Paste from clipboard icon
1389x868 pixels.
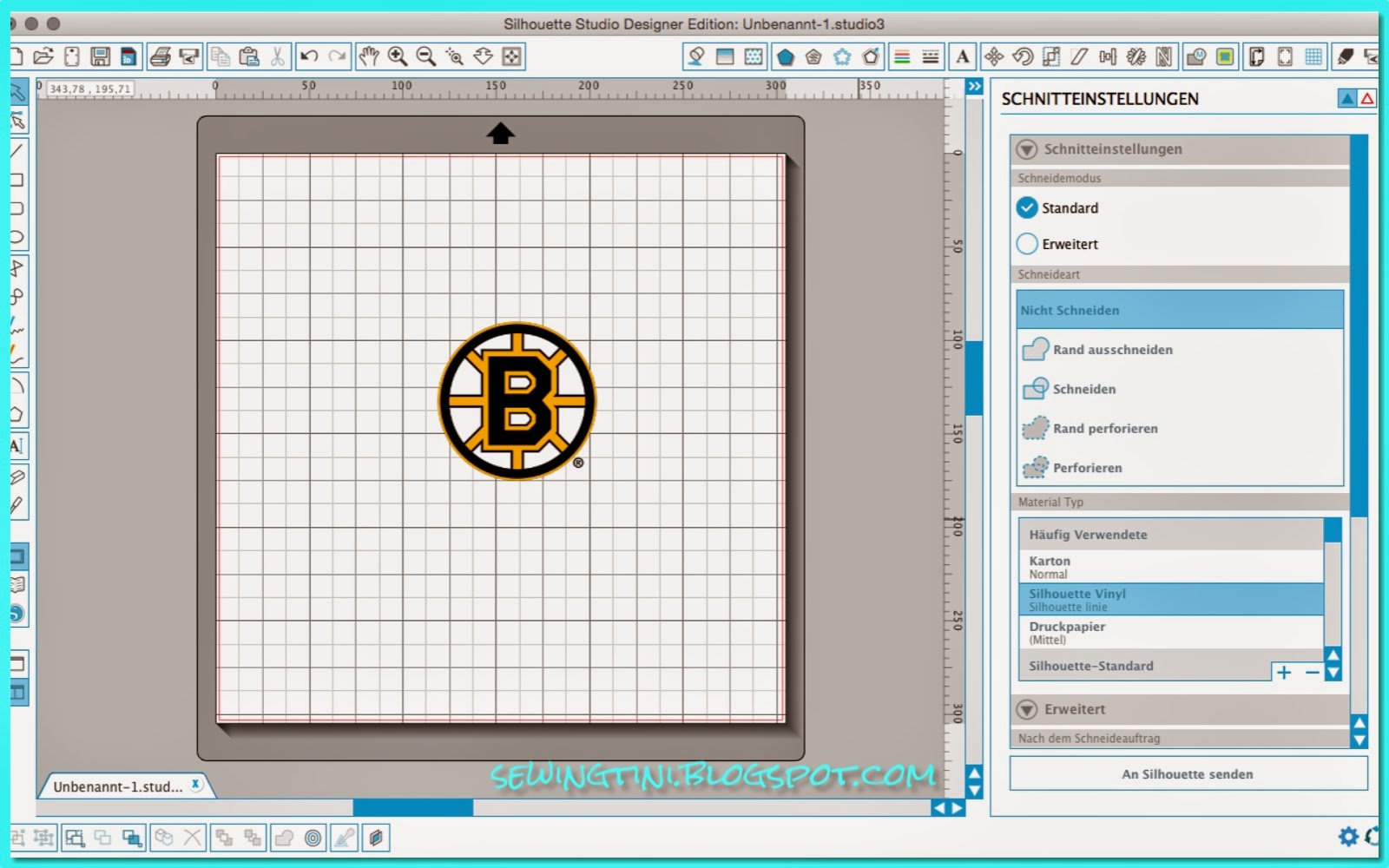249,57
